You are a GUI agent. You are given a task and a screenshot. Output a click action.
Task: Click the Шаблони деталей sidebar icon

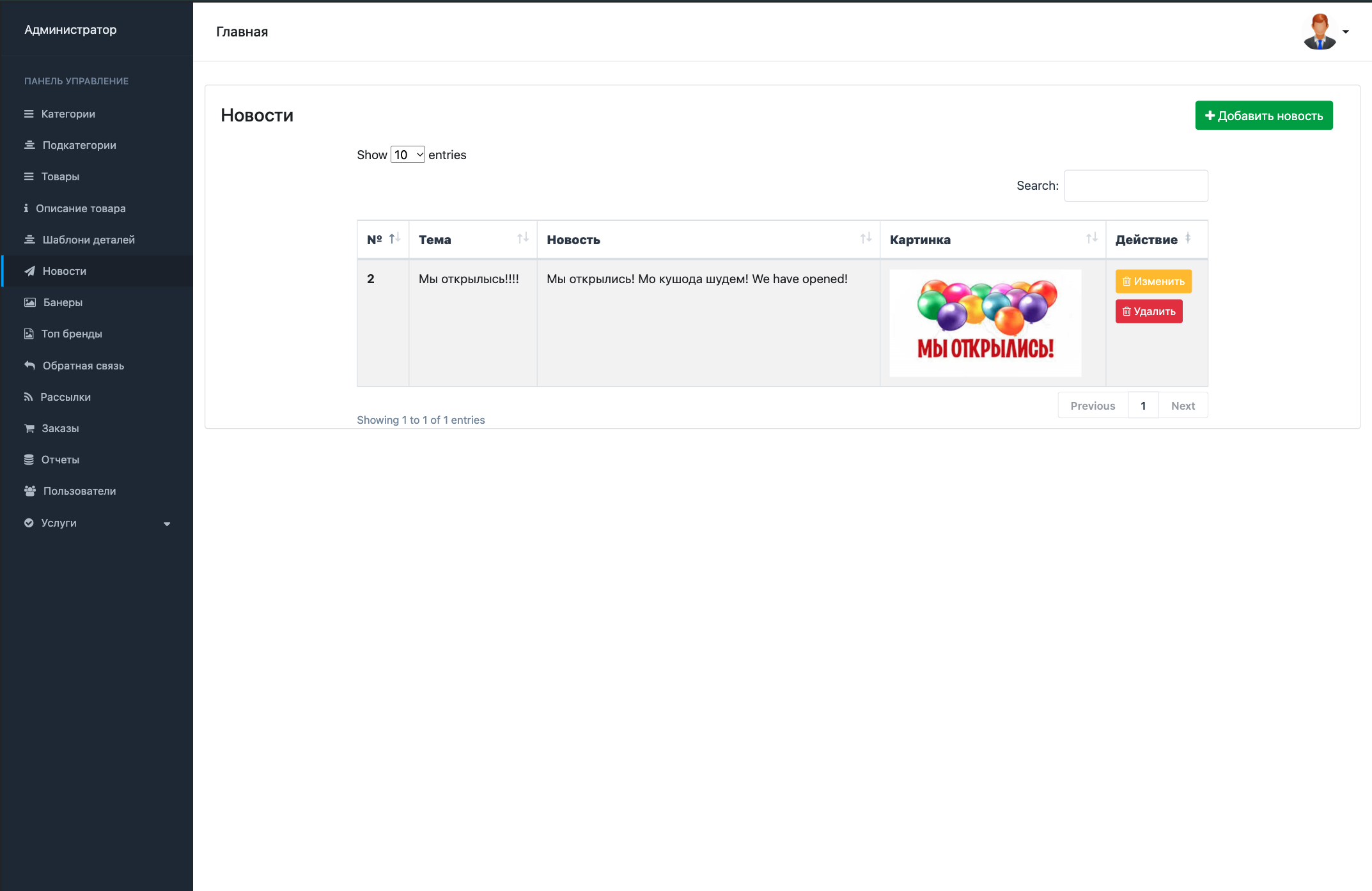[29, 240]
